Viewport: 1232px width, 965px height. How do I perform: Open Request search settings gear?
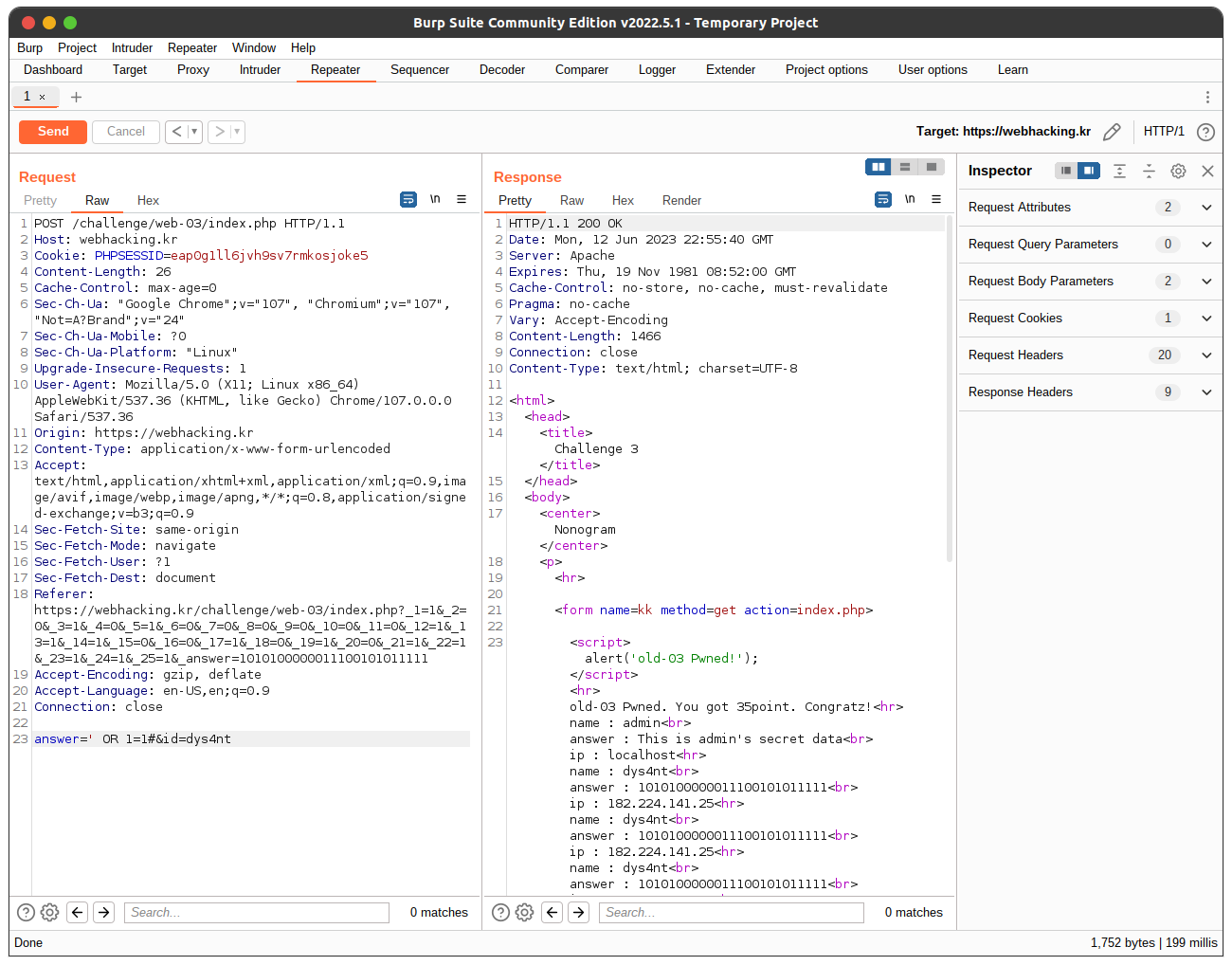49,912
